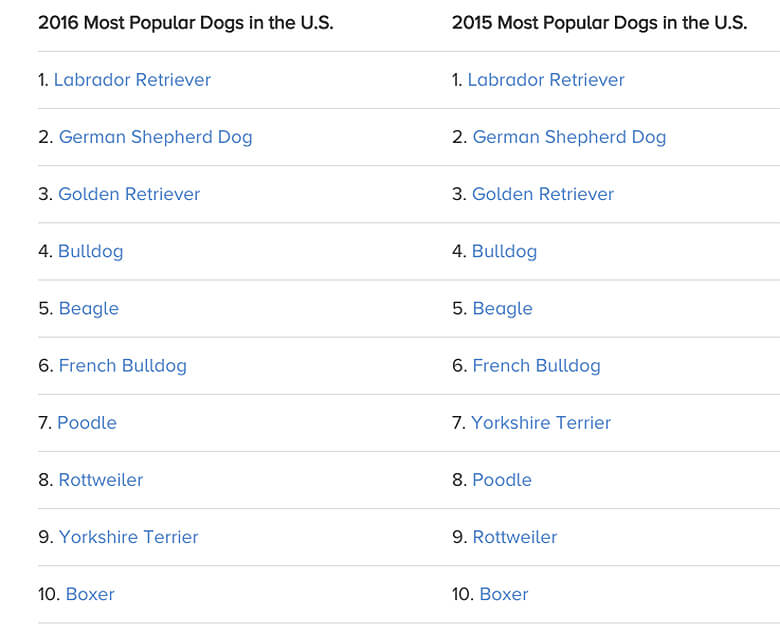This screenshot has height=633, width=780.
Task: Select Bulldog link in the 2015 column
Action: (504, 251)
